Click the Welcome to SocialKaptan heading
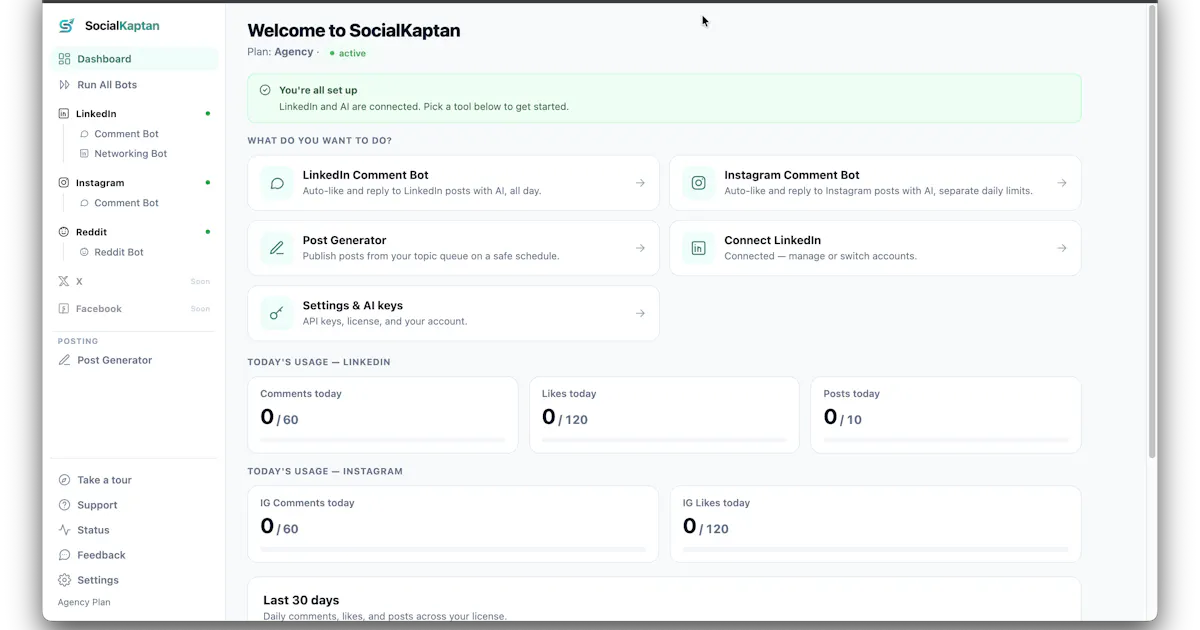The width and height of the screenshot is (1200, 630). click(x=354, y=30)
